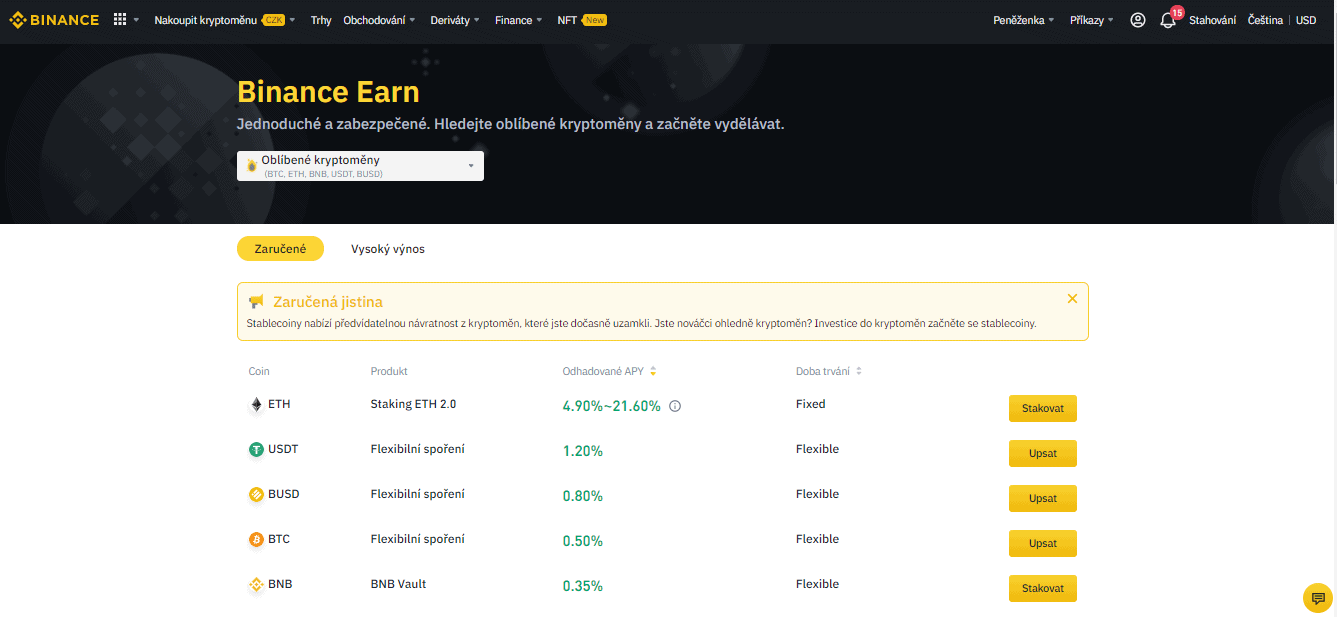
Task: Open the Deriváty dropdown menu
Action: [454, 20]
